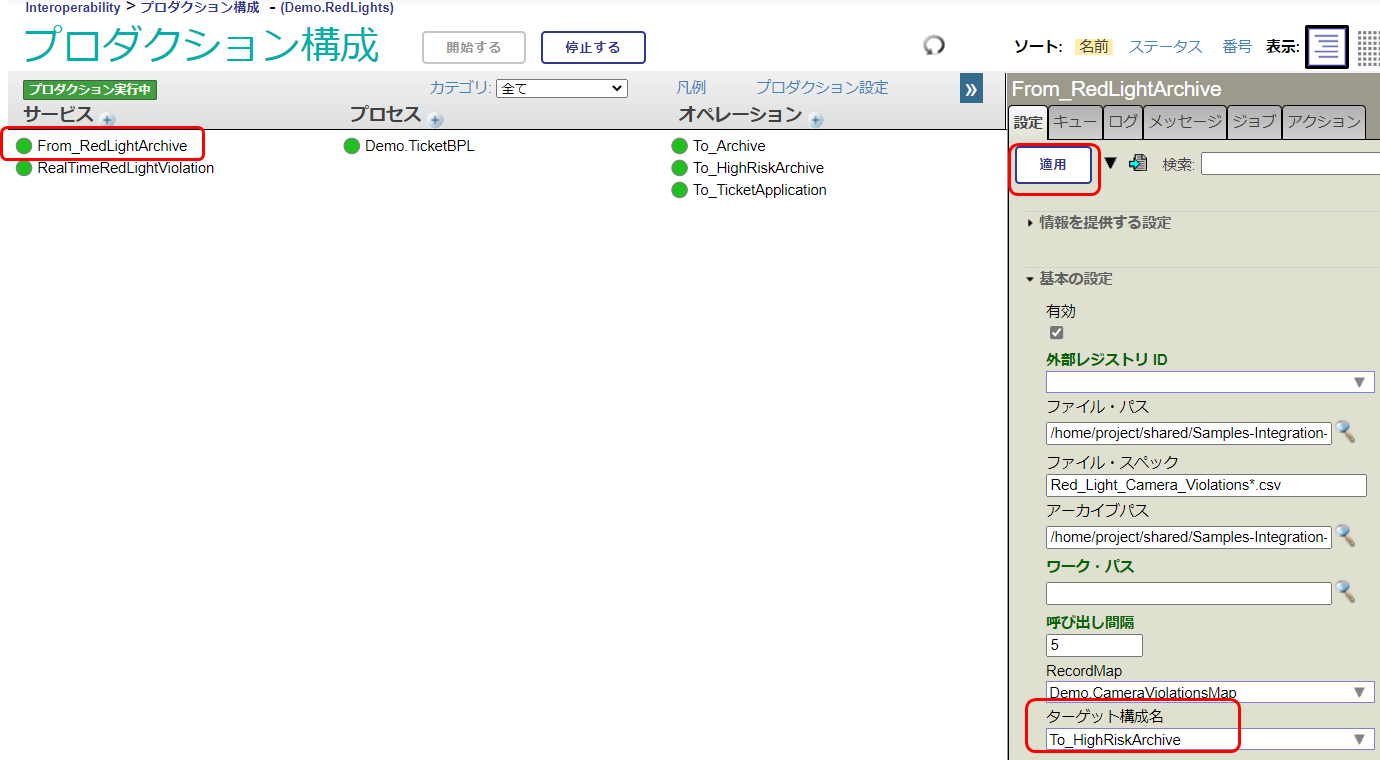Add a new process with plus icon

click(x=436, y=120)
